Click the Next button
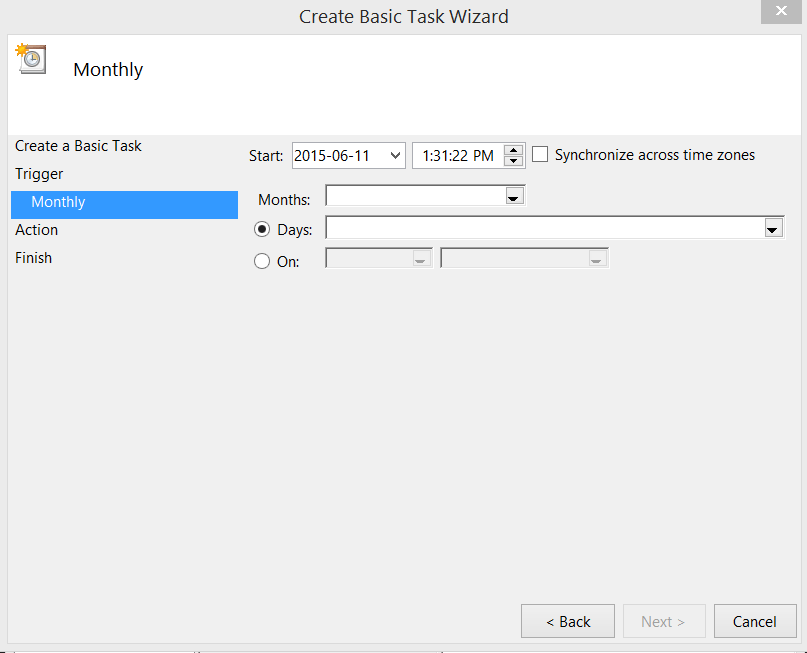 coord(663,621)
